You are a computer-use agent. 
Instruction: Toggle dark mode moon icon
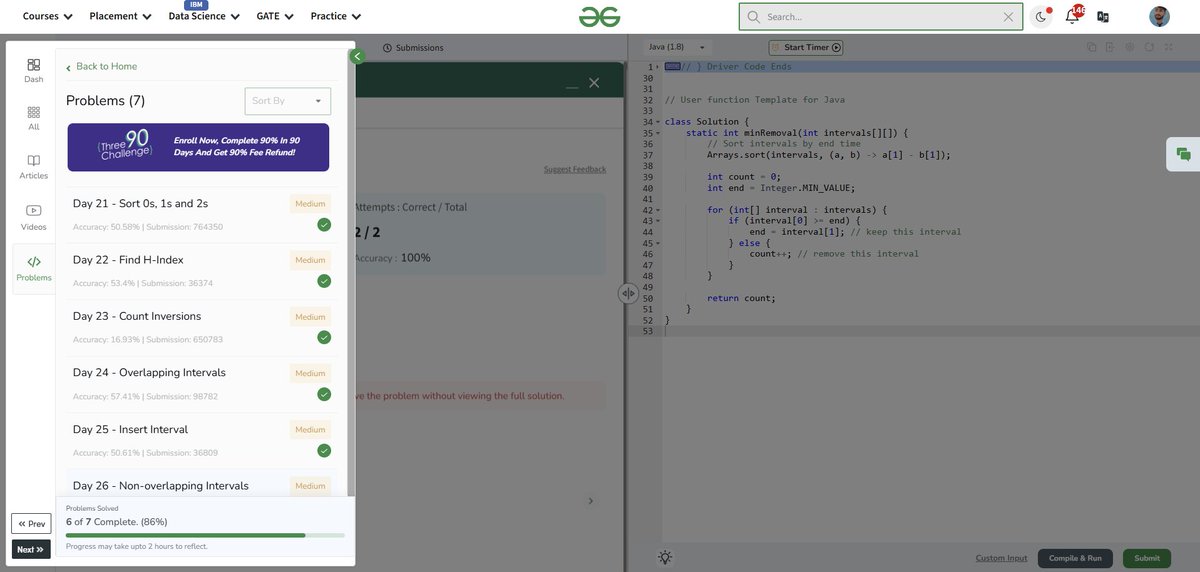[x=1041, y=16]
